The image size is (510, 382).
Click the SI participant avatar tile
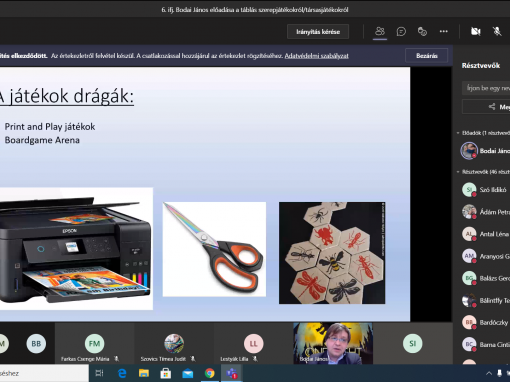412,343
